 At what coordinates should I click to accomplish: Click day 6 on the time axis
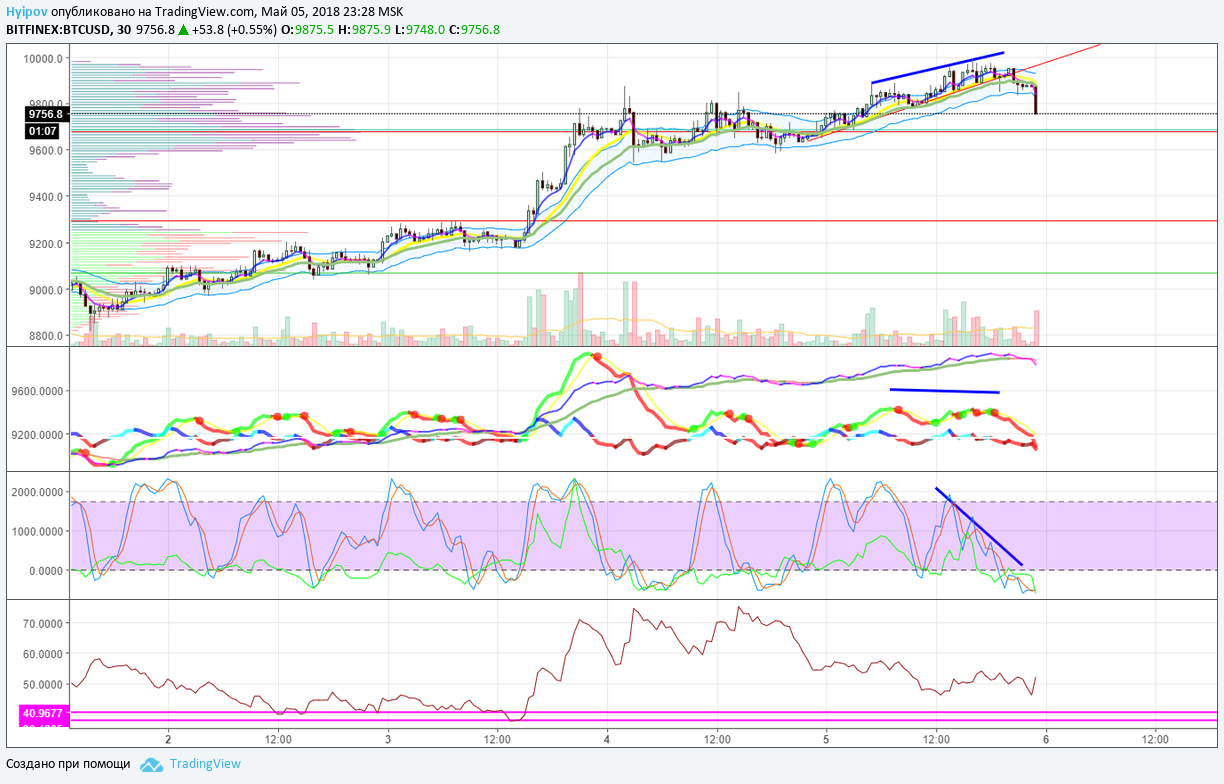click(x=1045, y=740)
